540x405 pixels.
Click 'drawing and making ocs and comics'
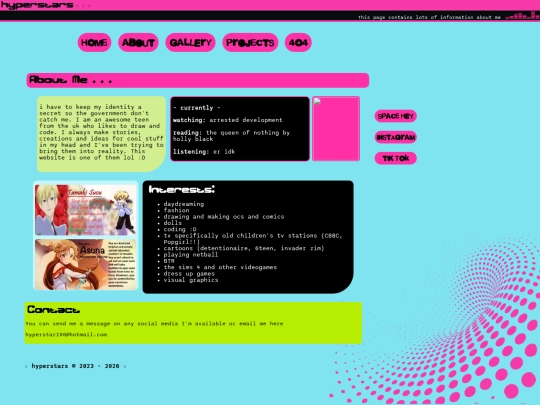pyautogui.click(x=224, y=217)
